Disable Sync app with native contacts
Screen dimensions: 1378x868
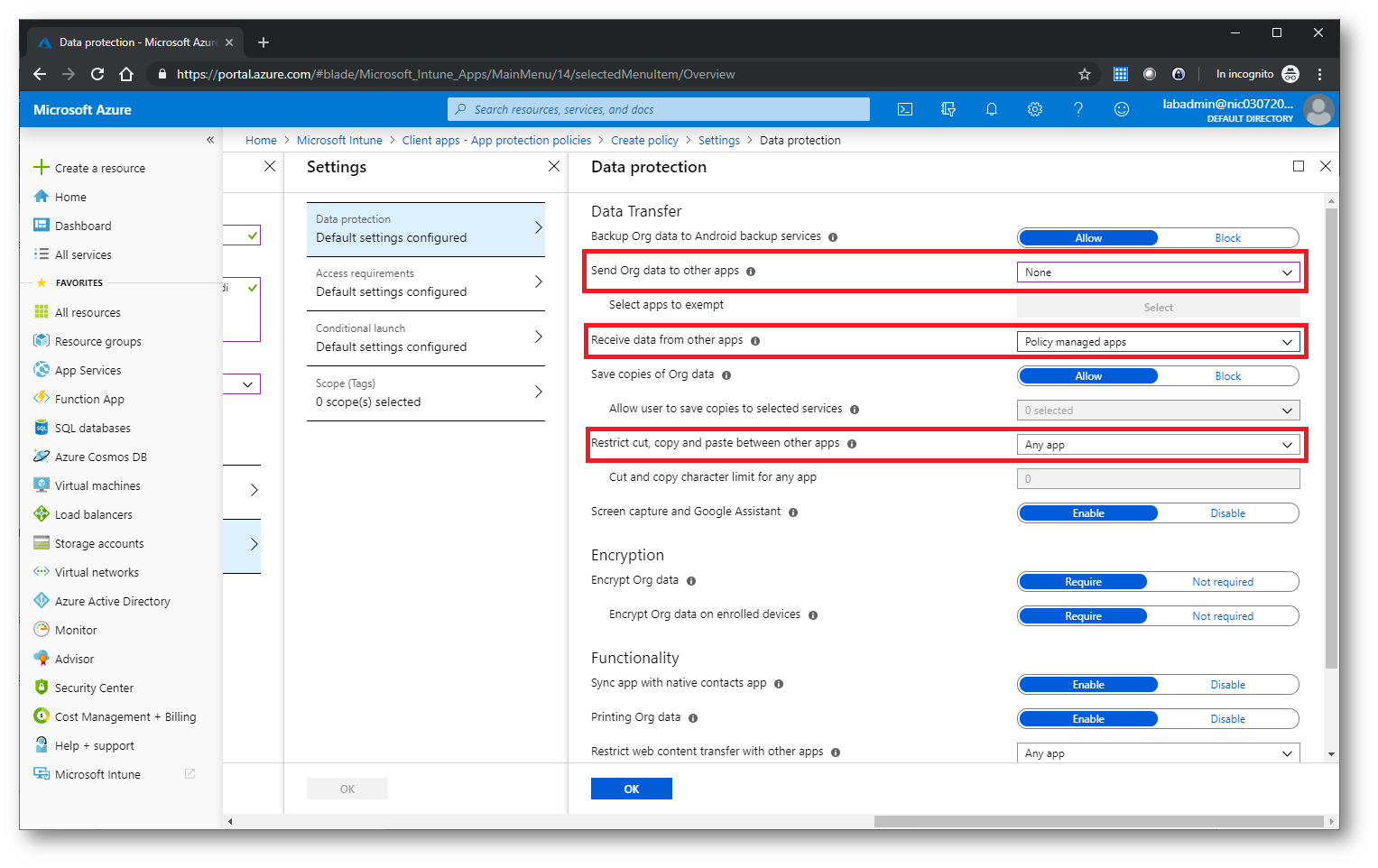click(1228, 685)
